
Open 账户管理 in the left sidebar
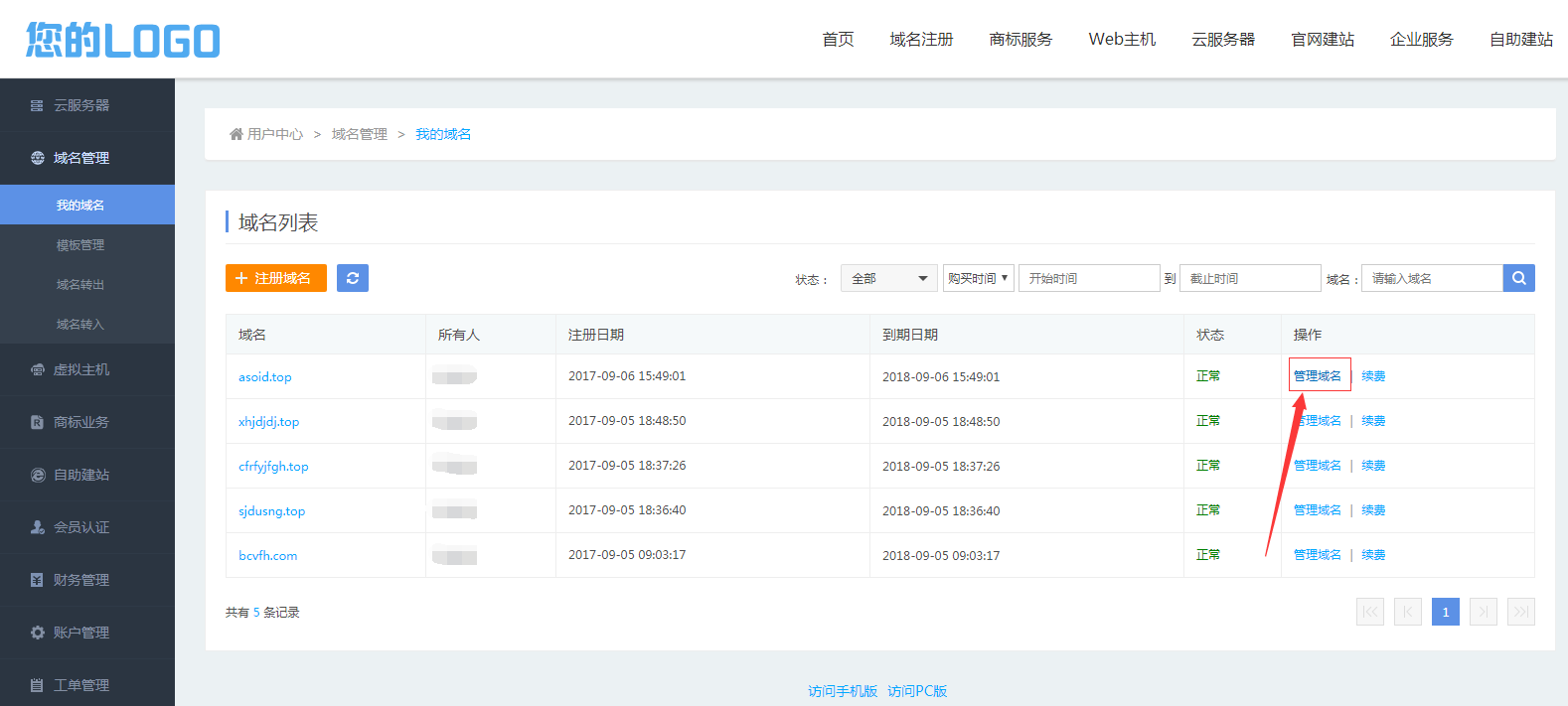(81, 633)
